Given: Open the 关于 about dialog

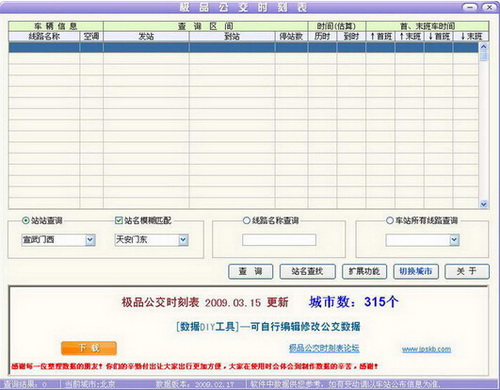Looking at the screenshot, I should 467,272.
